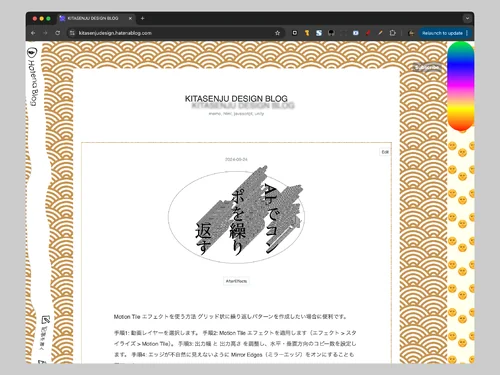Click the Edit button on the post
500x375 pixels.
[385, 152]
